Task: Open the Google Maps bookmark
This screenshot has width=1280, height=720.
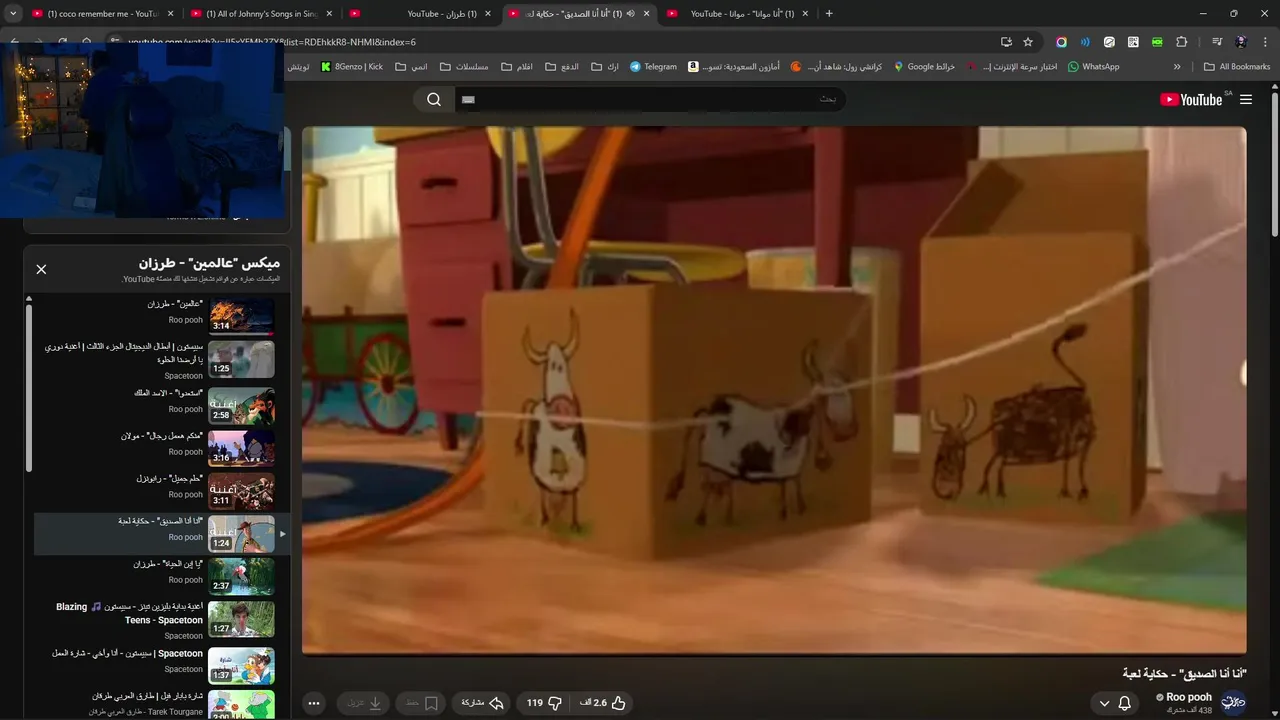Action: click(x=924, y=67)
